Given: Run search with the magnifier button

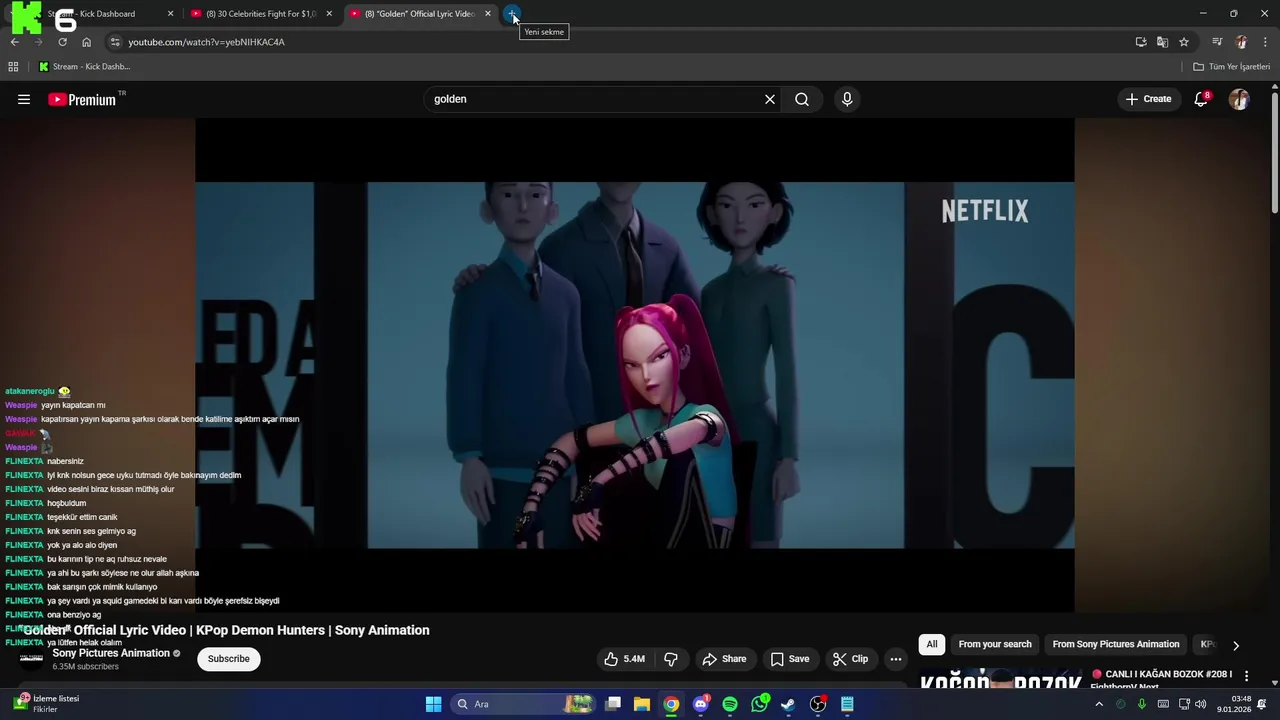Looking at the screenshot, I should (802, 99).
